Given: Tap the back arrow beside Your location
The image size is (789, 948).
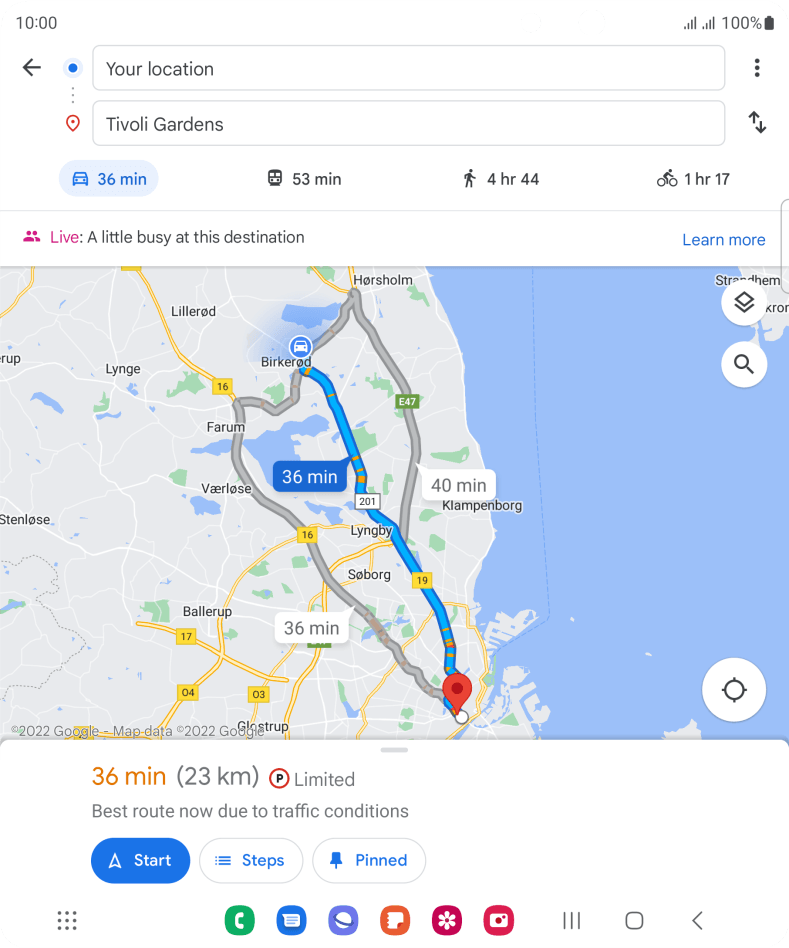Looking at the screenshot, I should (x=31, y=67).
